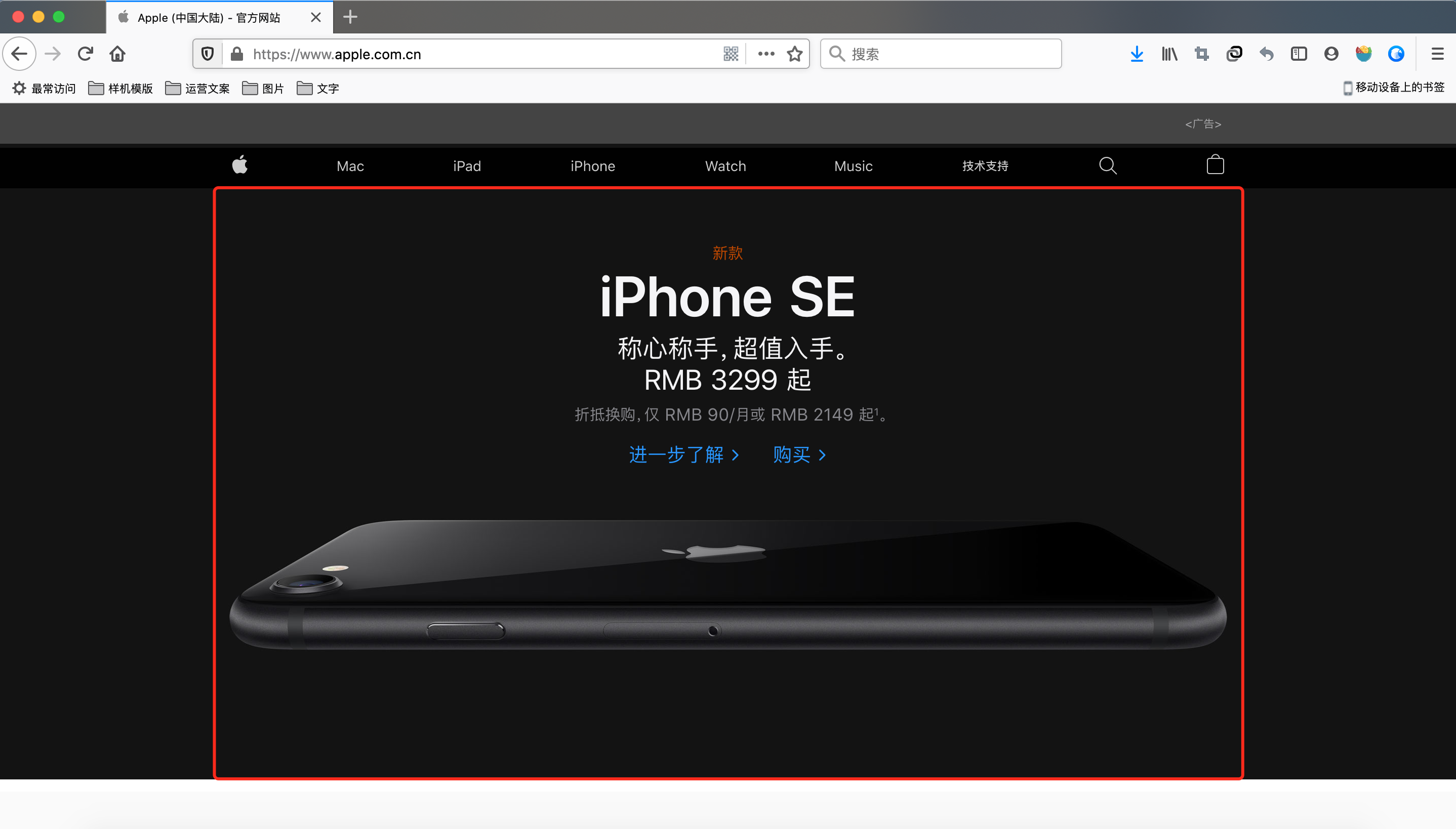Open tracking protection shield panel
This screenshot has height=829, width=1456.
click(x=208, y=54)
